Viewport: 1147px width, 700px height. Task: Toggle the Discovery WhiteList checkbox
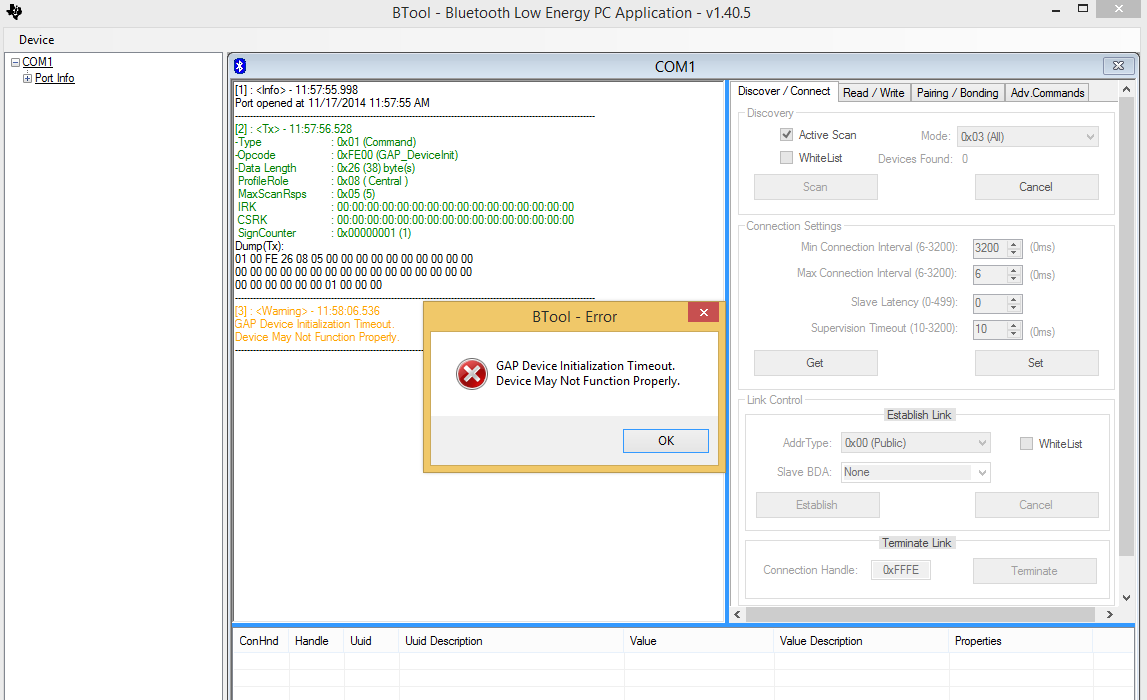786,158
